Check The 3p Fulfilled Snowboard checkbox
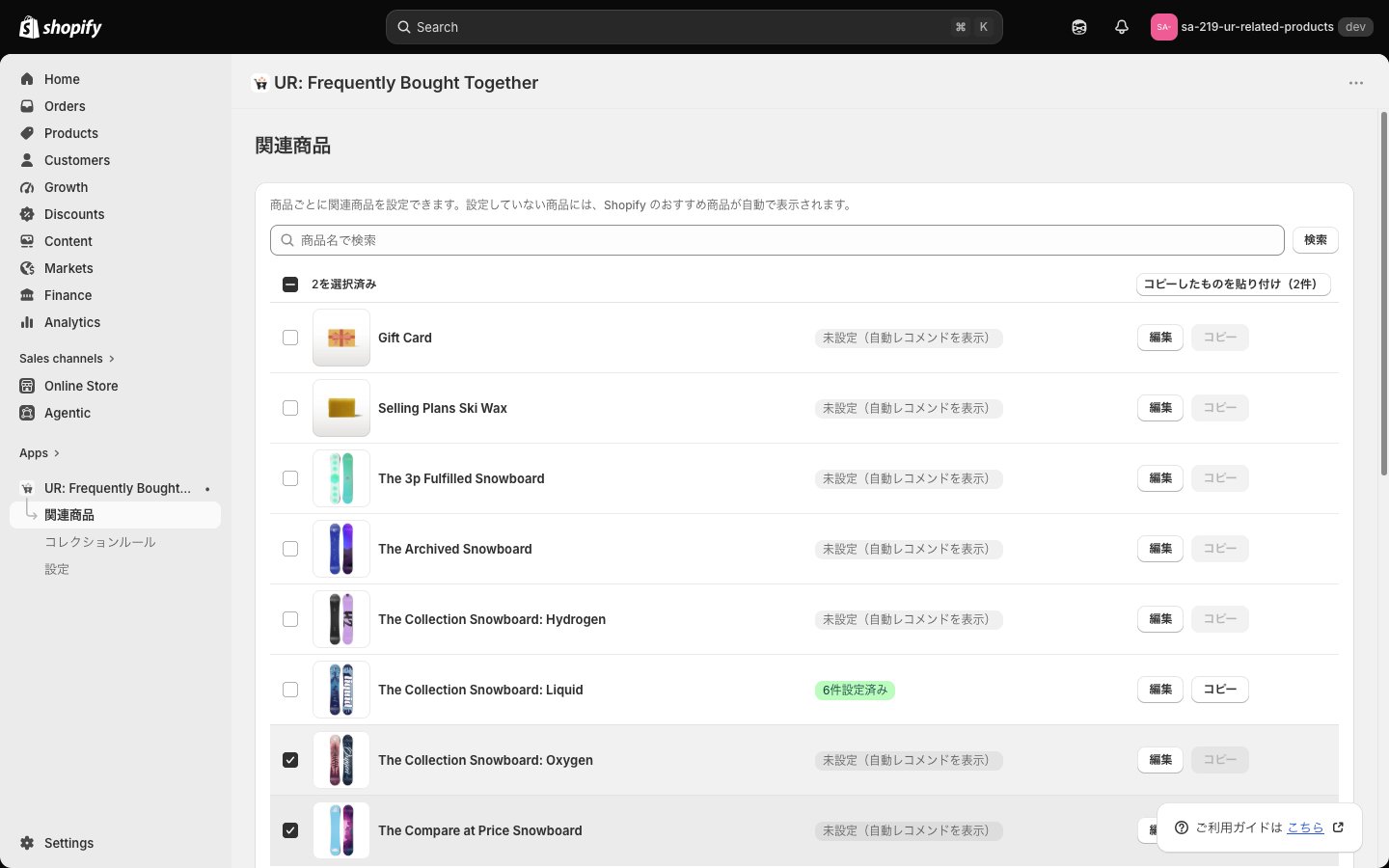Viewport: 1389px width, 868px height. 290,478
